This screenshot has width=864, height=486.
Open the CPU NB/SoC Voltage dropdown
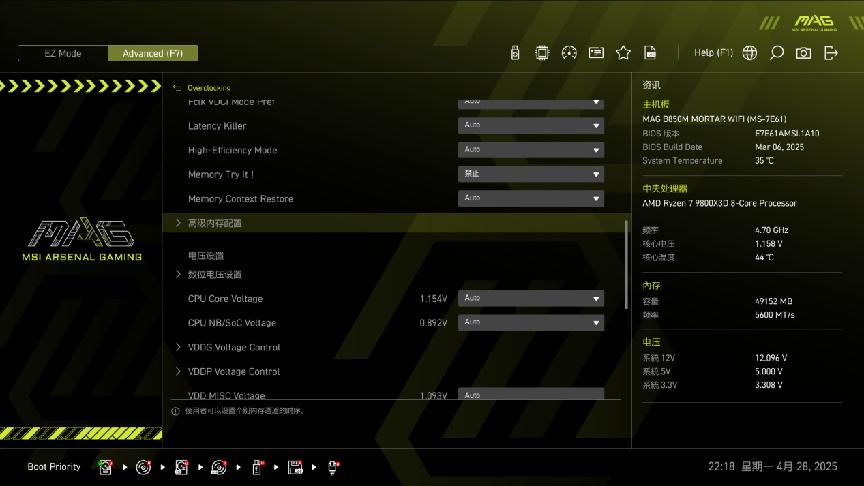point(531,323)
